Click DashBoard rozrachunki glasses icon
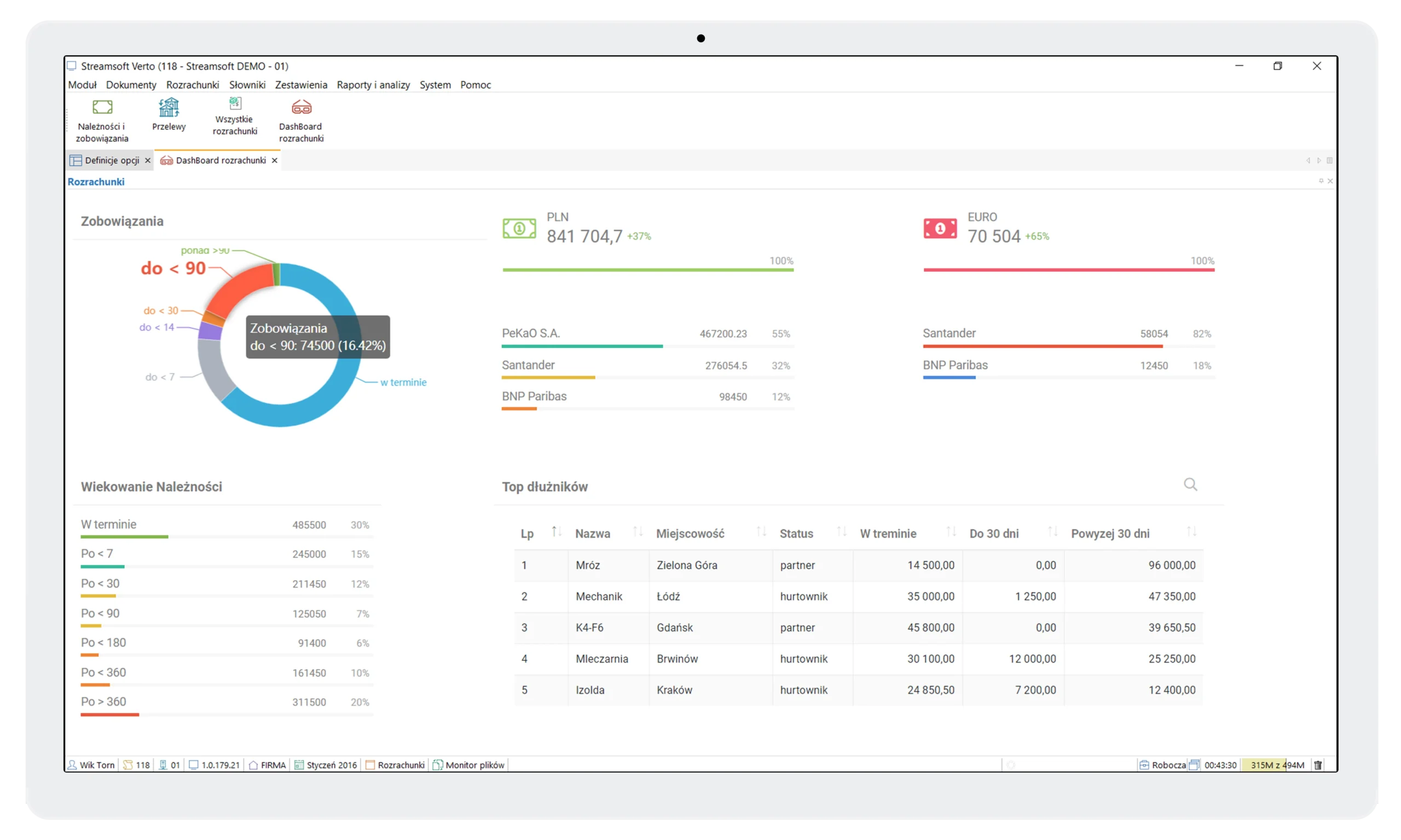This screenshot has height=840, width=1401. click(x=301, y=107)
